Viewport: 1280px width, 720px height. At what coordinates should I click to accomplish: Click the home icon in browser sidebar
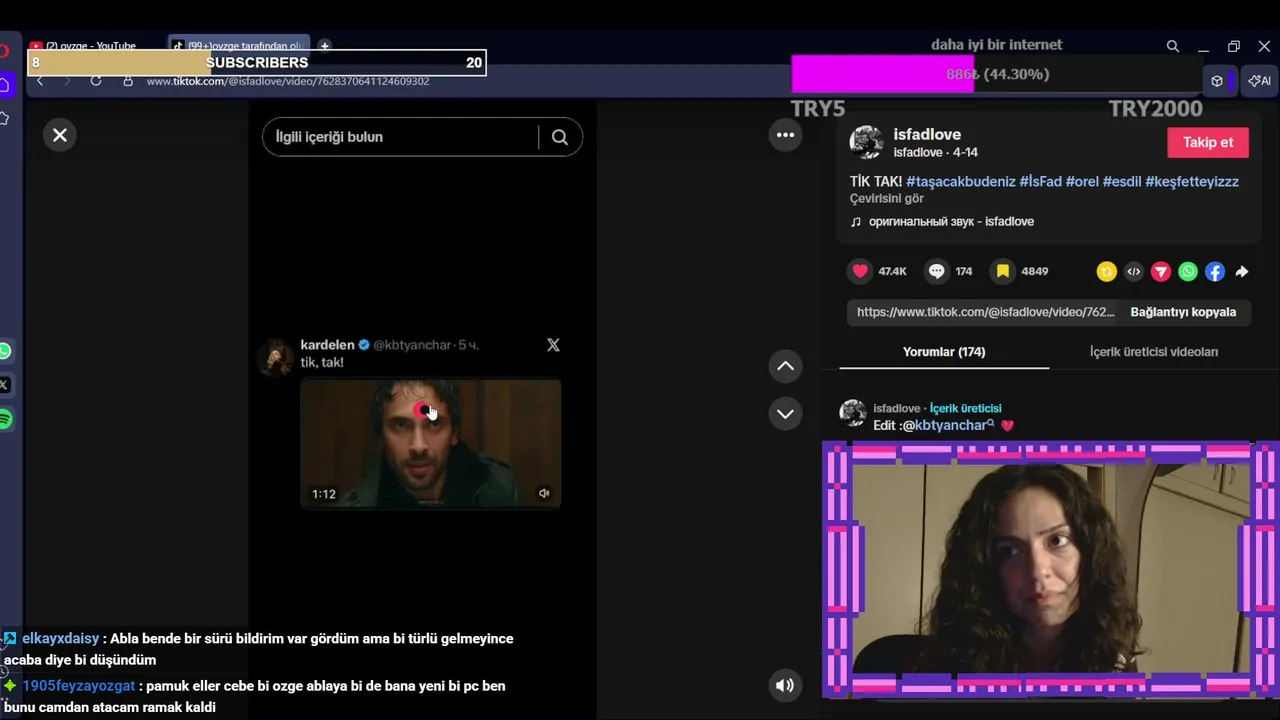tap(5, 85)
